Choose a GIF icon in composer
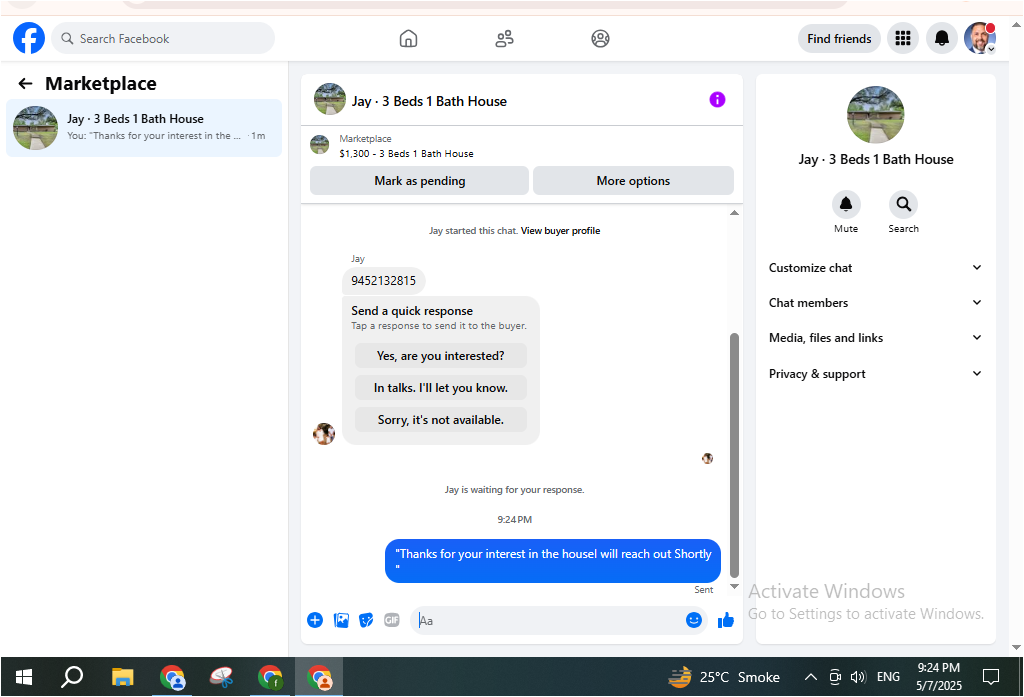This screenshot has width=1024, height=697. click(x=392, y=620)
